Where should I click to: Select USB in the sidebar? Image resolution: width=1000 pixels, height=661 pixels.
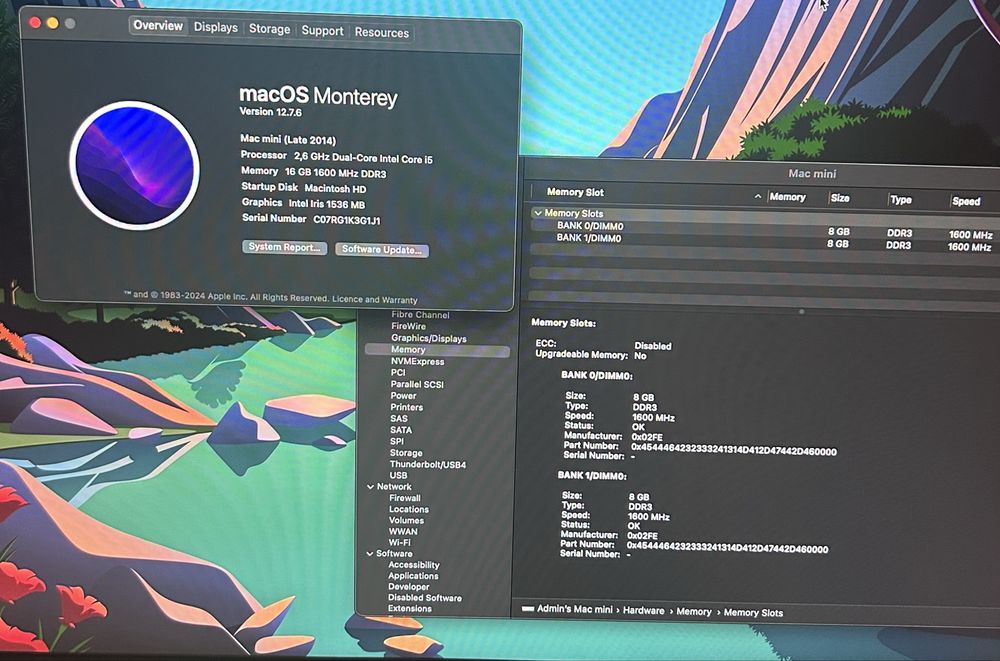coord(398,475)
